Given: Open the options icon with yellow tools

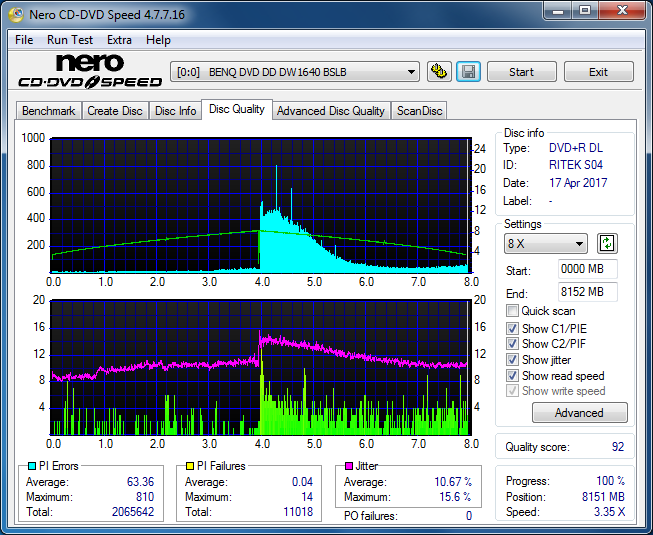Looking at the screenshot, I should 439,72.
